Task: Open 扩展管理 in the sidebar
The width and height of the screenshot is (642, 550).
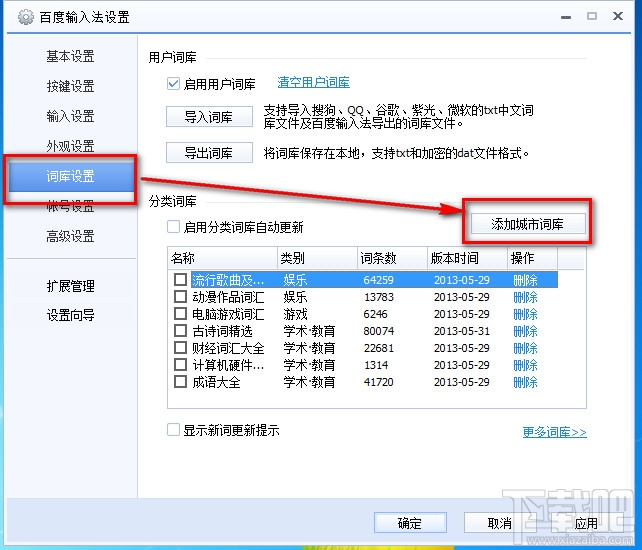Action: point(70,286)
